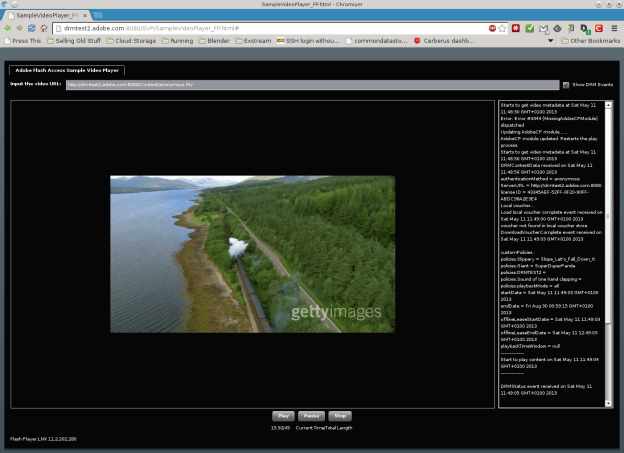Toggle the Show DRM Events checkbox
The image size is (624, 453).
tap(566, 85)
